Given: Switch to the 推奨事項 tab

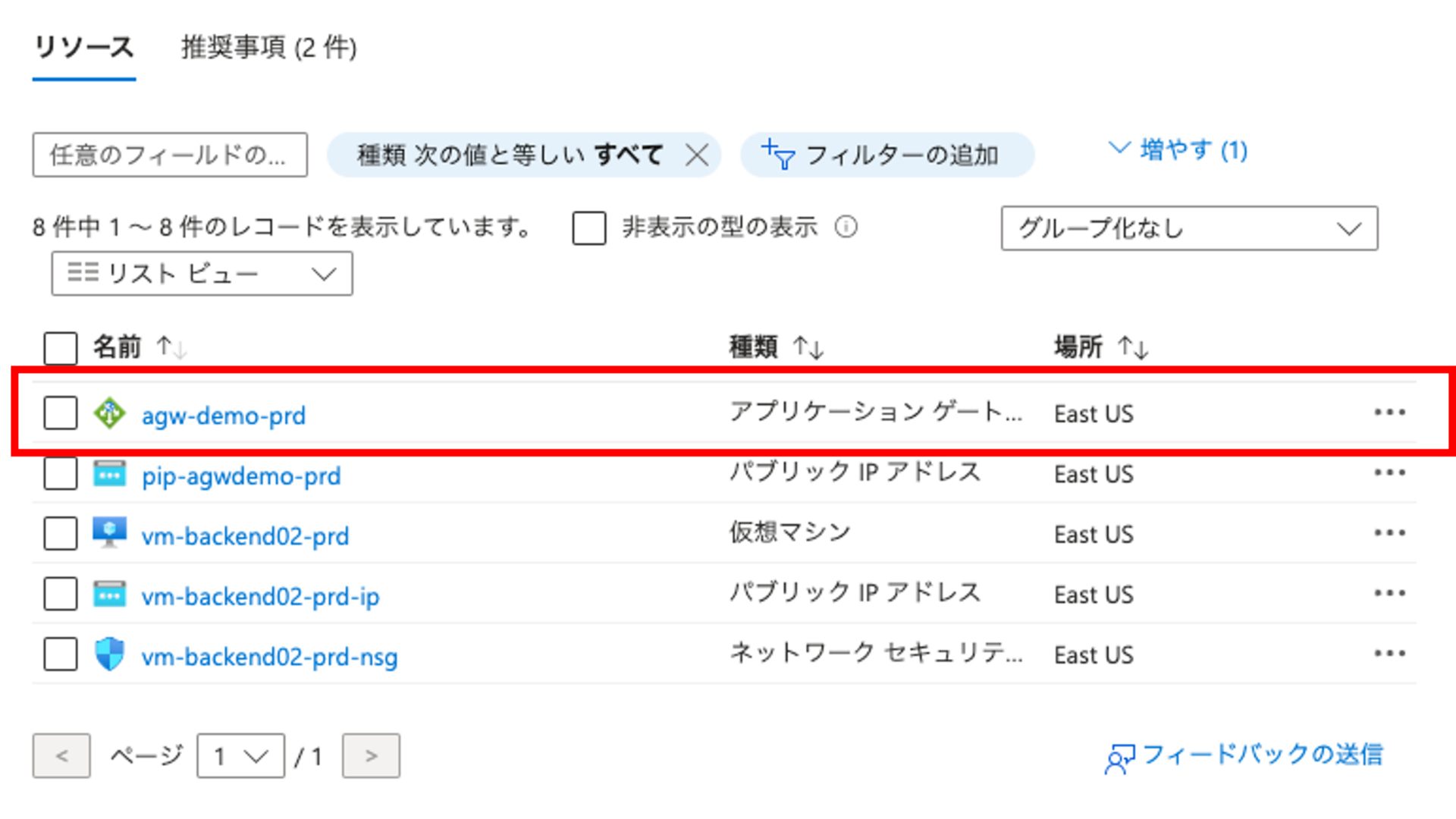Looking at the screenshot, I should [x=267, y=49].
